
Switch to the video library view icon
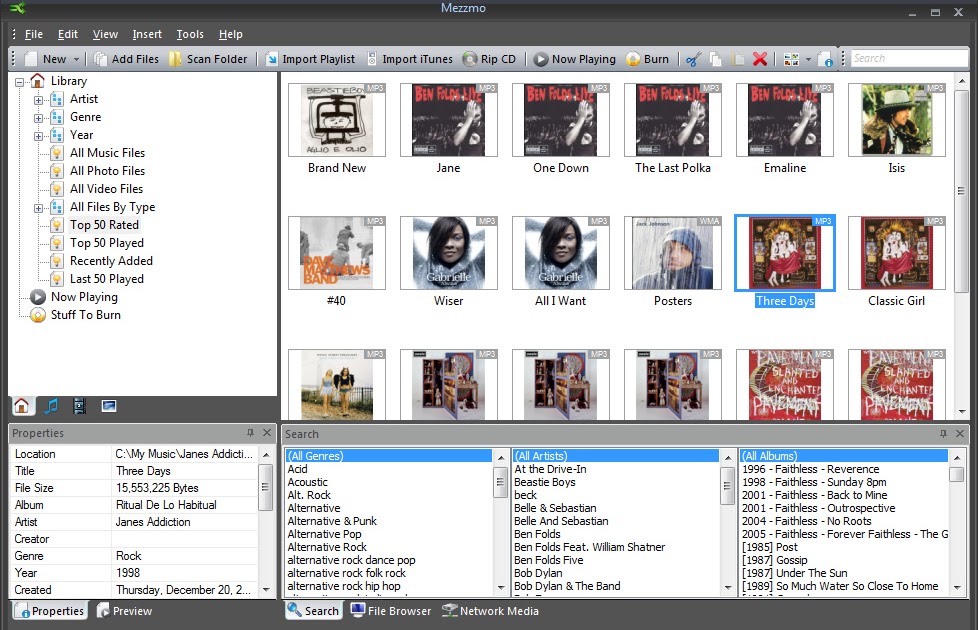click(79, 406)
